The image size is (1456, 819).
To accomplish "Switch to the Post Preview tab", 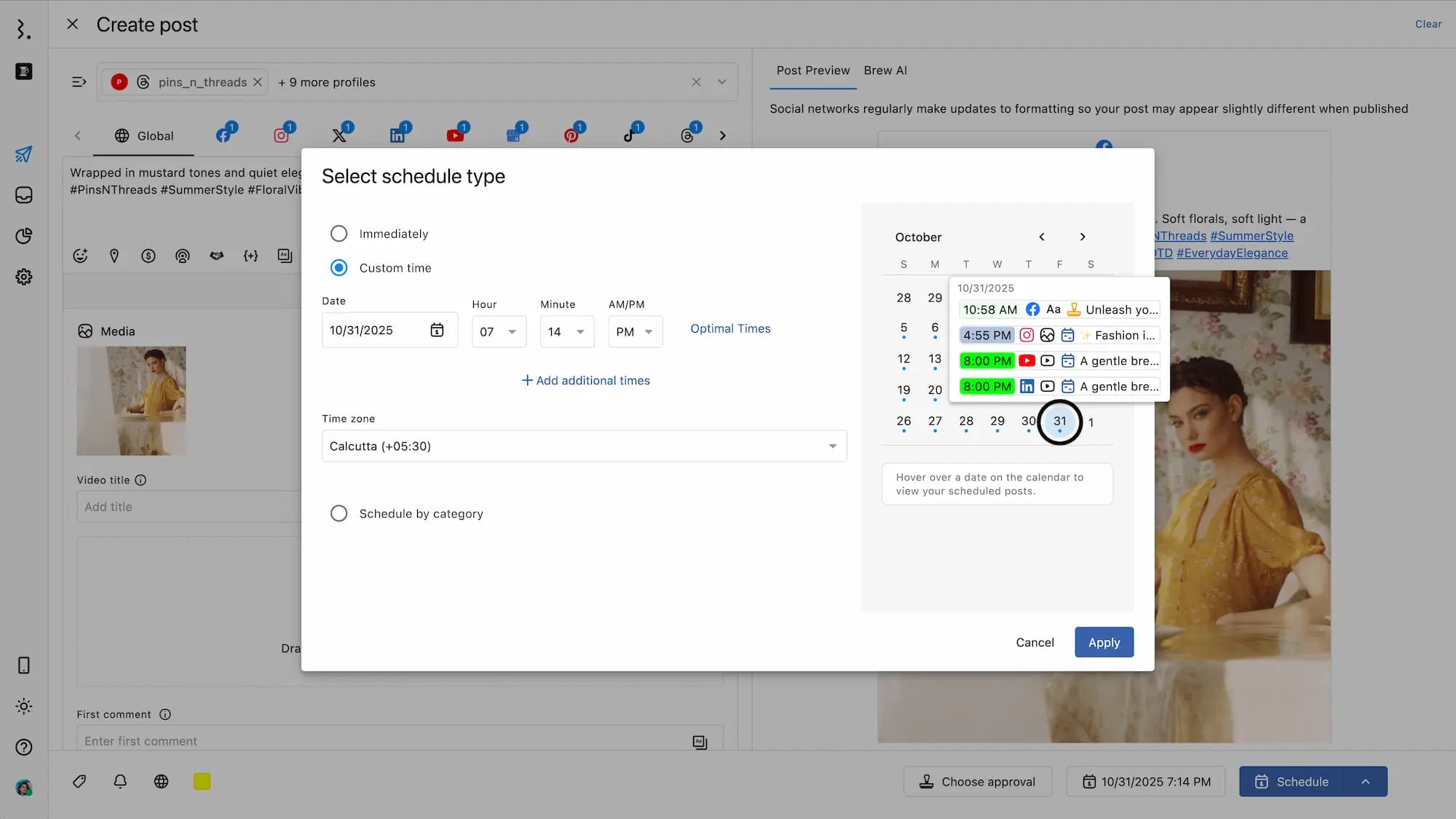I will pyautogui.click(x=812, y=71).
